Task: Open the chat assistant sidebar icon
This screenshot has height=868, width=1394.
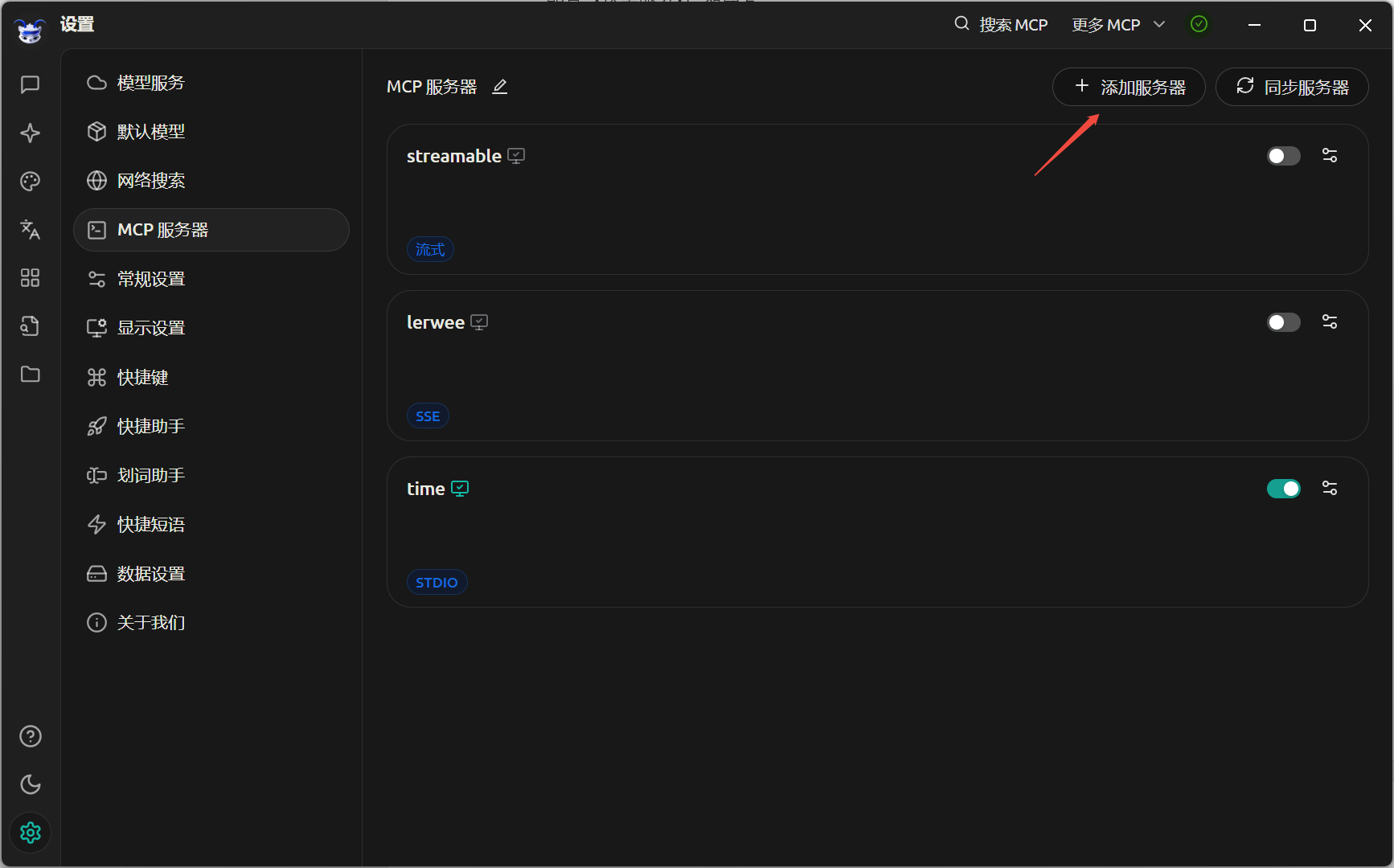Action: tap(31, 84)
